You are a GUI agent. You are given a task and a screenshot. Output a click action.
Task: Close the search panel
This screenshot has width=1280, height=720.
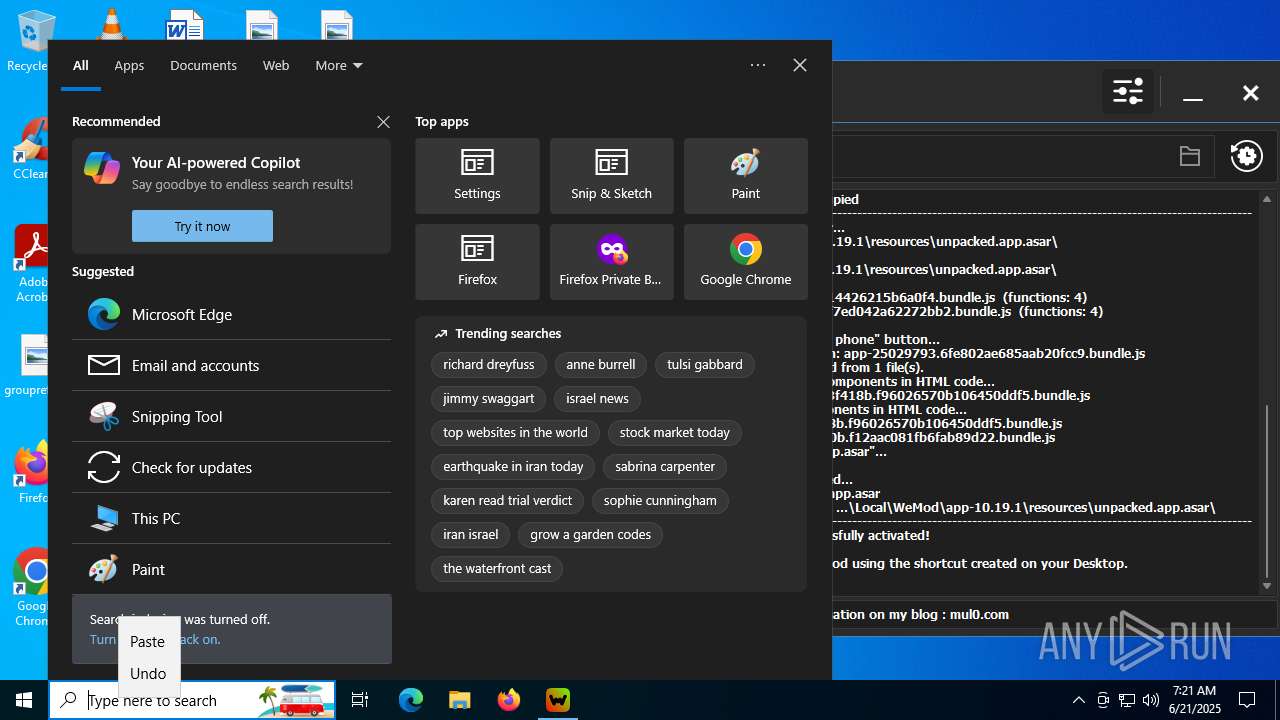click(x=800, y=65)
